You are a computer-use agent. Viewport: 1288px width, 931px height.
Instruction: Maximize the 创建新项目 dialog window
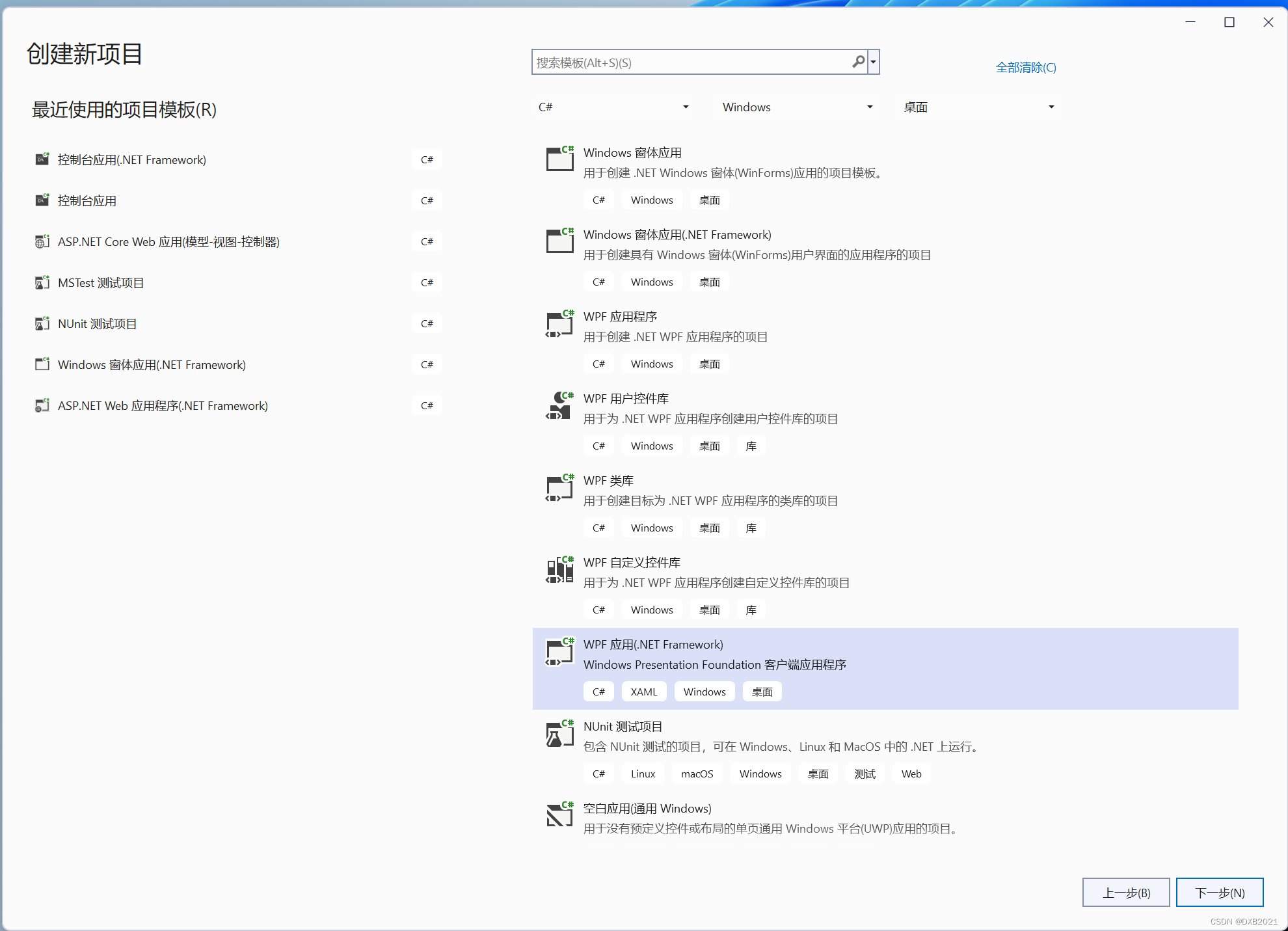1229,22
